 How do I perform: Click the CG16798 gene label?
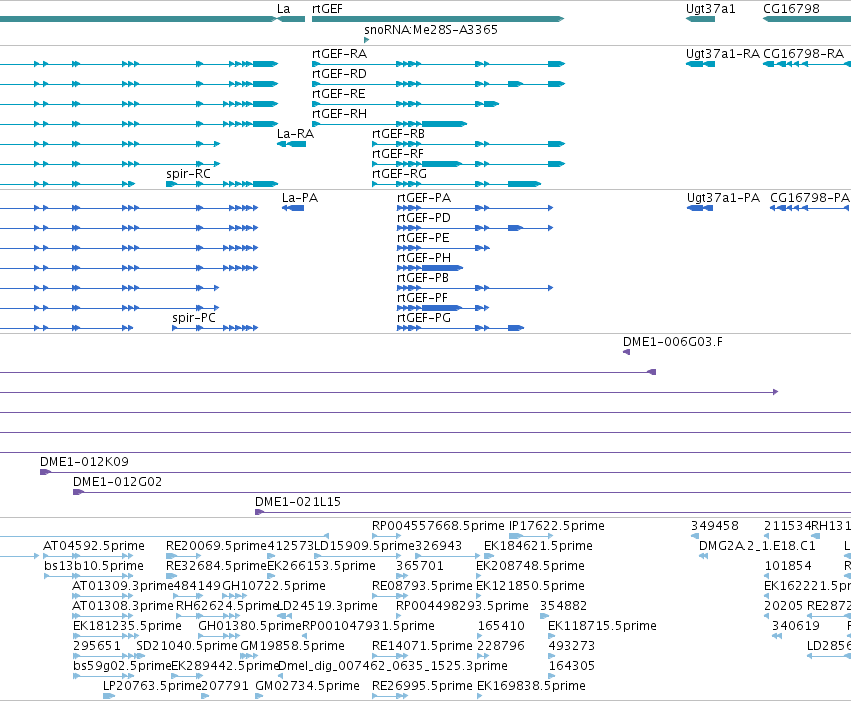coord(791,9)
